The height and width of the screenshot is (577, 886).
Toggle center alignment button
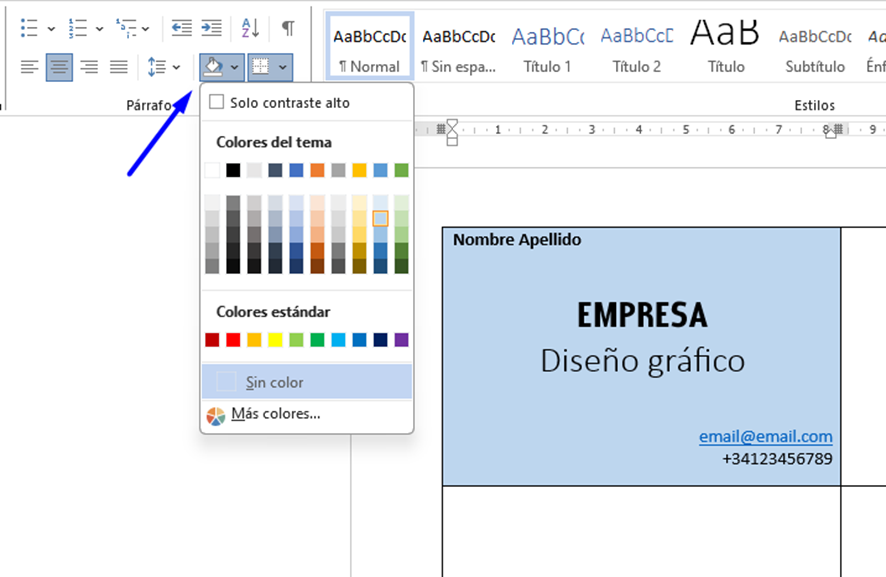click(59, 67)
